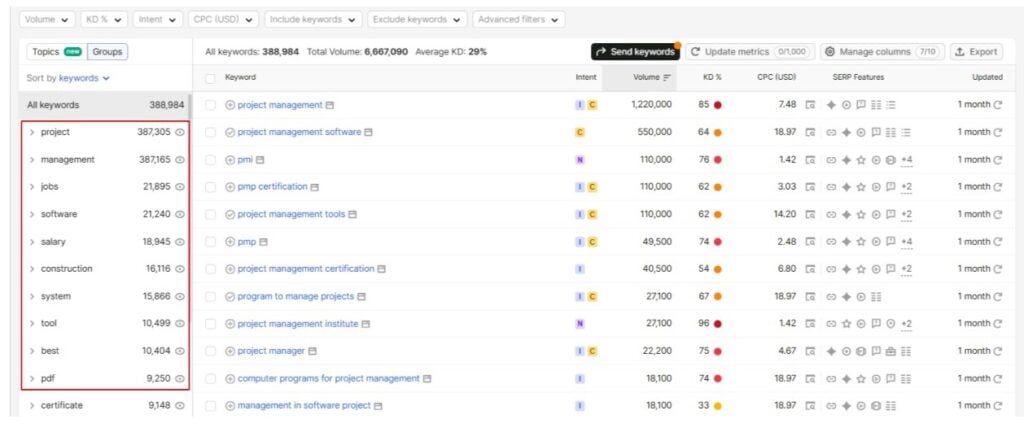Viewport: 1024px width, 428px height.
Task: Refresh metrics for project management row
Action: click(x=997, y=105)
